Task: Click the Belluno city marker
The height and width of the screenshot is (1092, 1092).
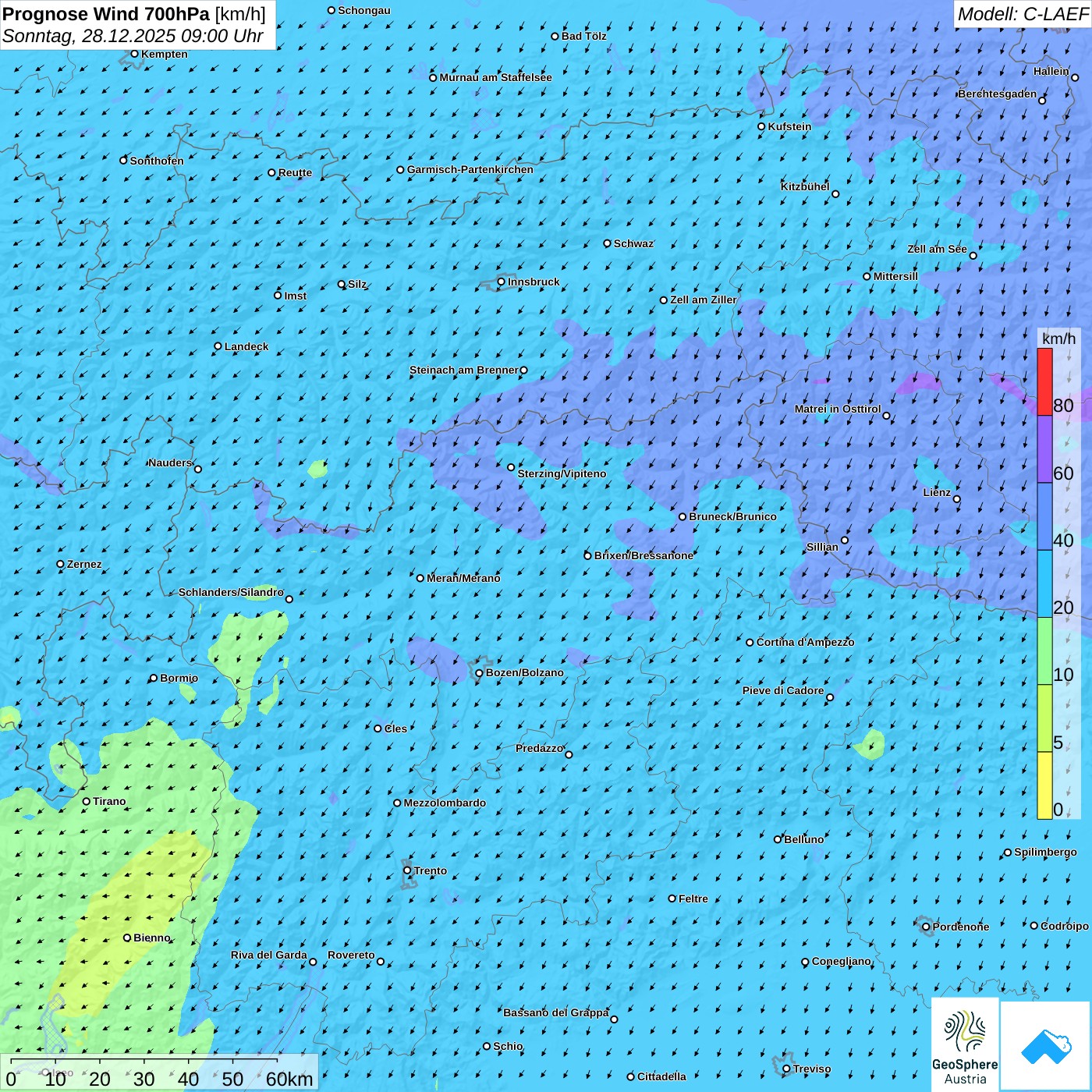Action: [778, 839]
